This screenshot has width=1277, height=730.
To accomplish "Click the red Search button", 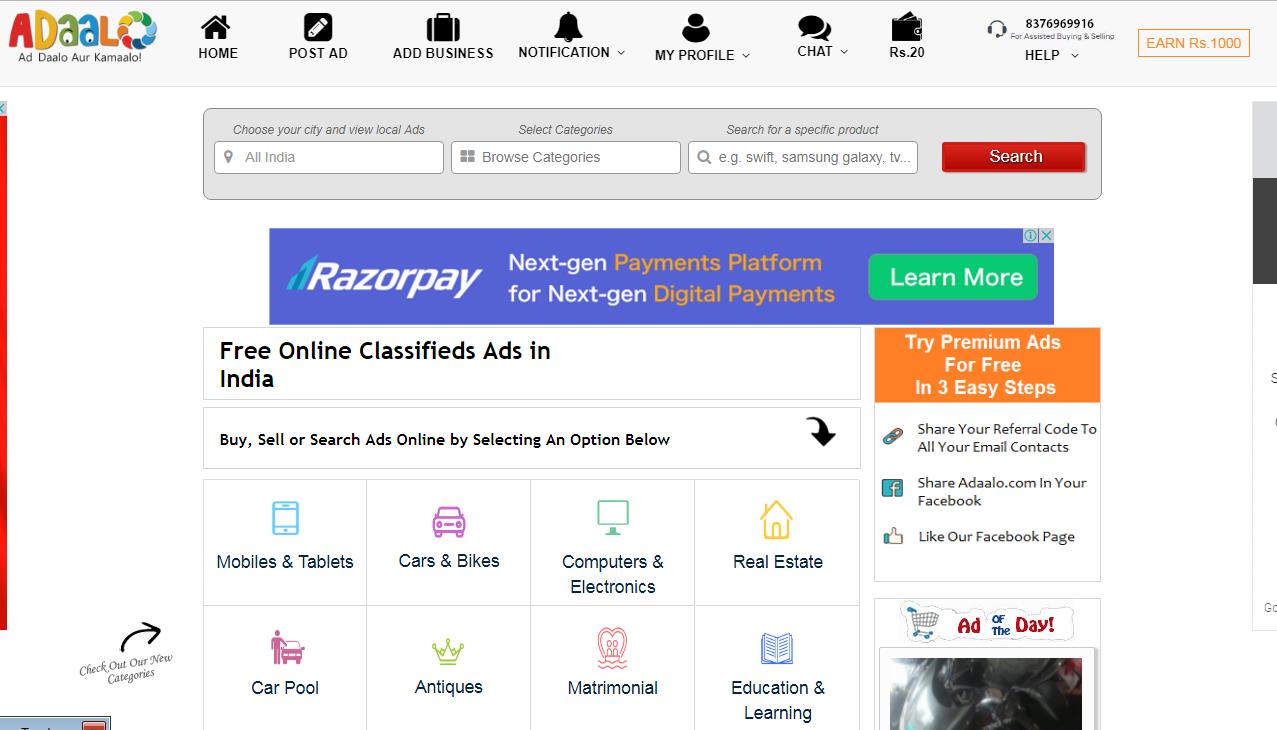I will pos(1014,157).
